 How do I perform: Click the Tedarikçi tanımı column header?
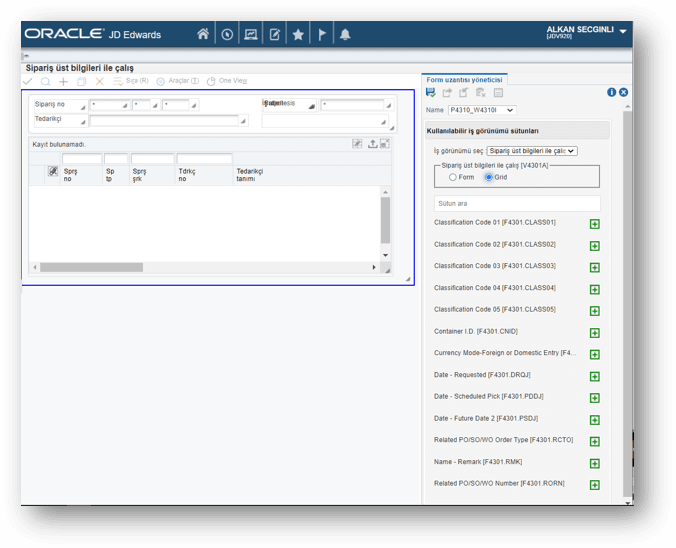[250, 175]
